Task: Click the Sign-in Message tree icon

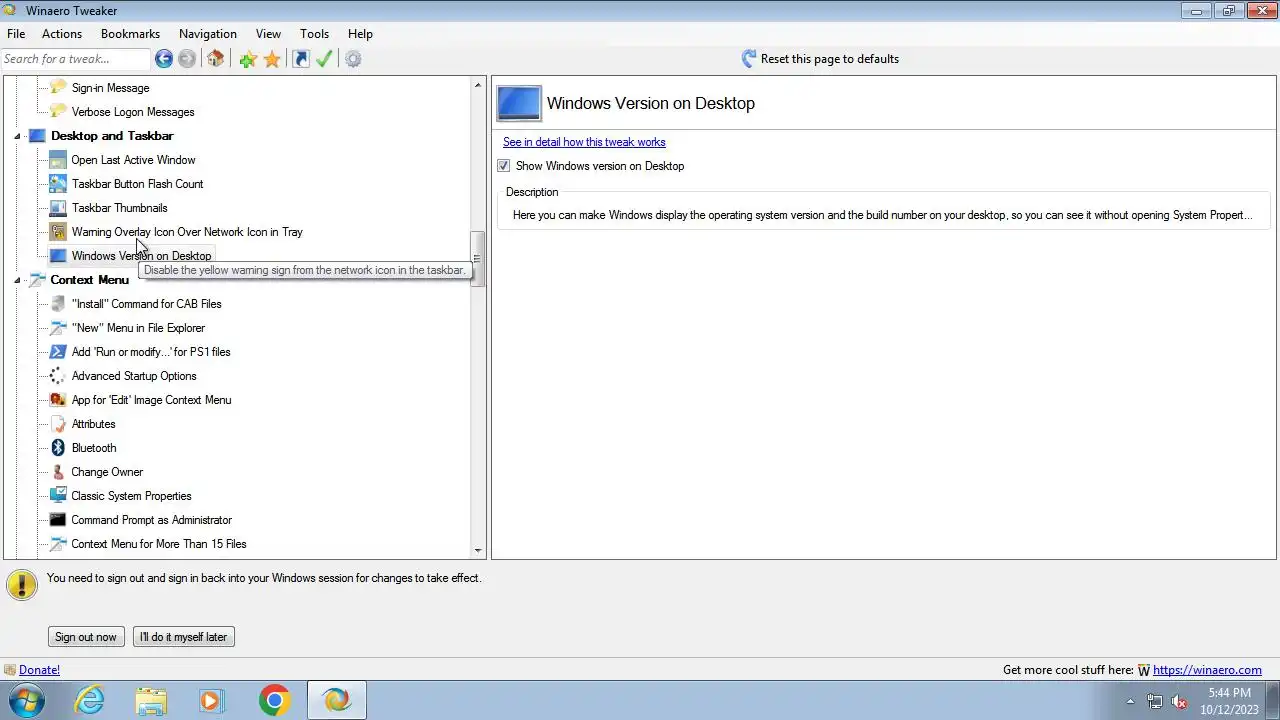Action: coord(58,88)
